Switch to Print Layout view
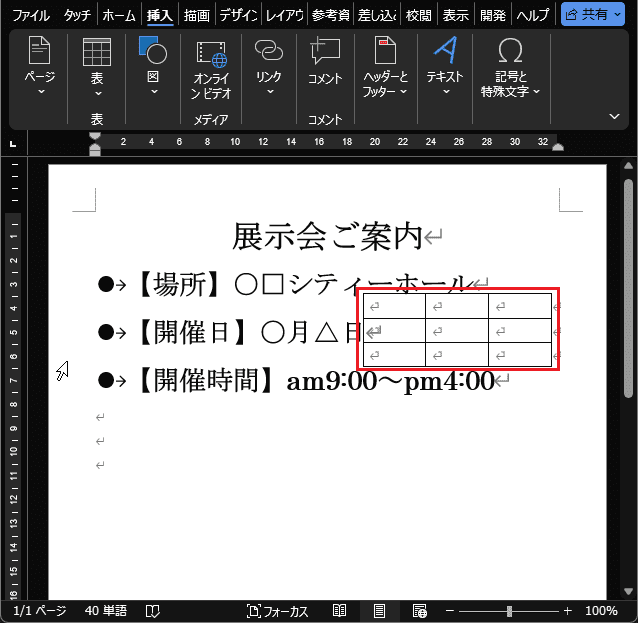Screen dimensions: 638x623 pyautogui.click(x=379, y=610)
